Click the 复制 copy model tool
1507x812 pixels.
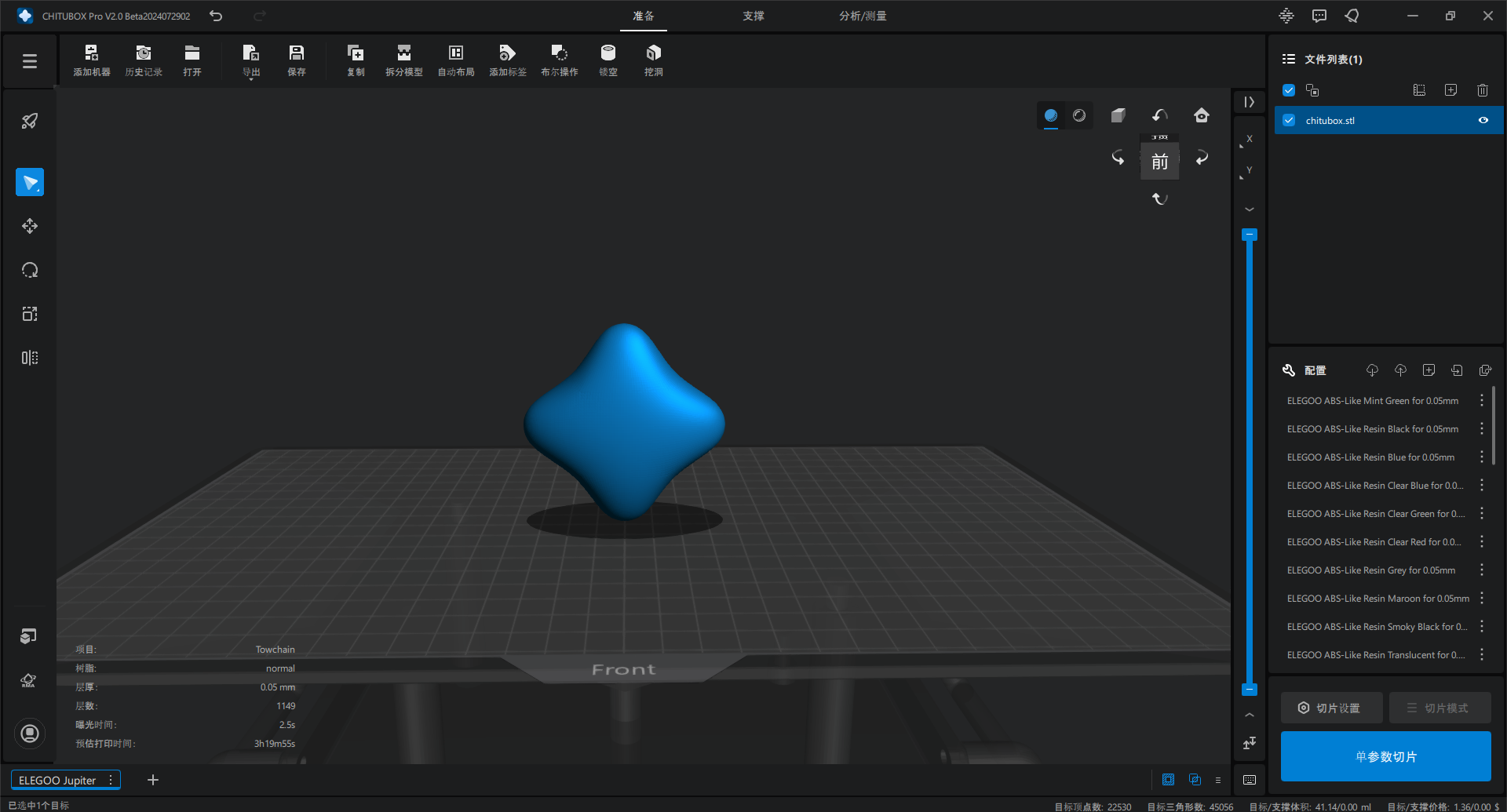point(356,60)
